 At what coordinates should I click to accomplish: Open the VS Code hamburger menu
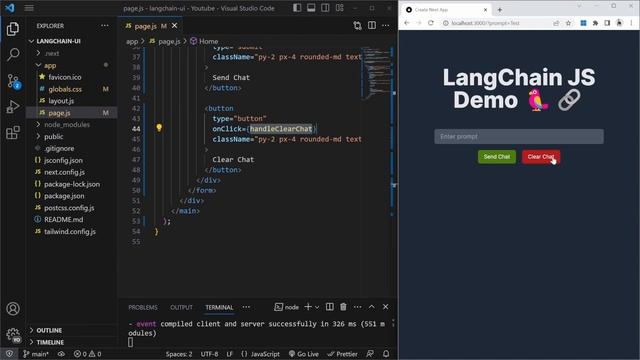pos(29,8)
